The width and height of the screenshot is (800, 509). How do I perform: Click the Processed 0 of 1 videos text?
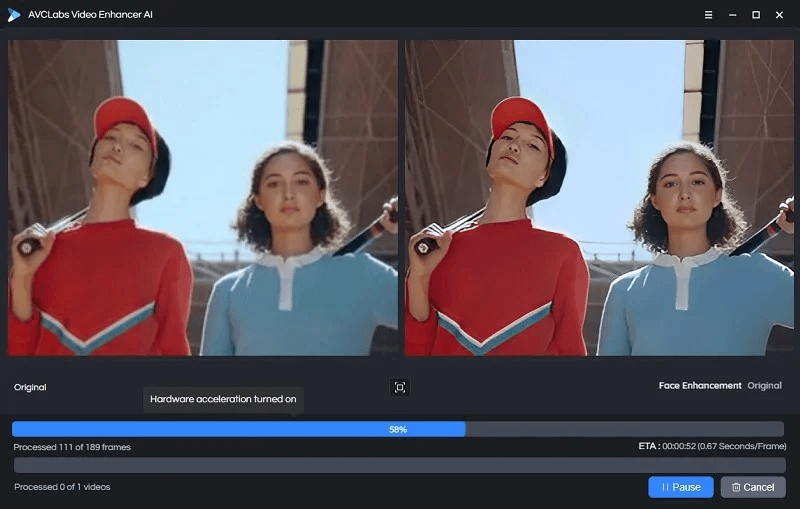point(62,487)
